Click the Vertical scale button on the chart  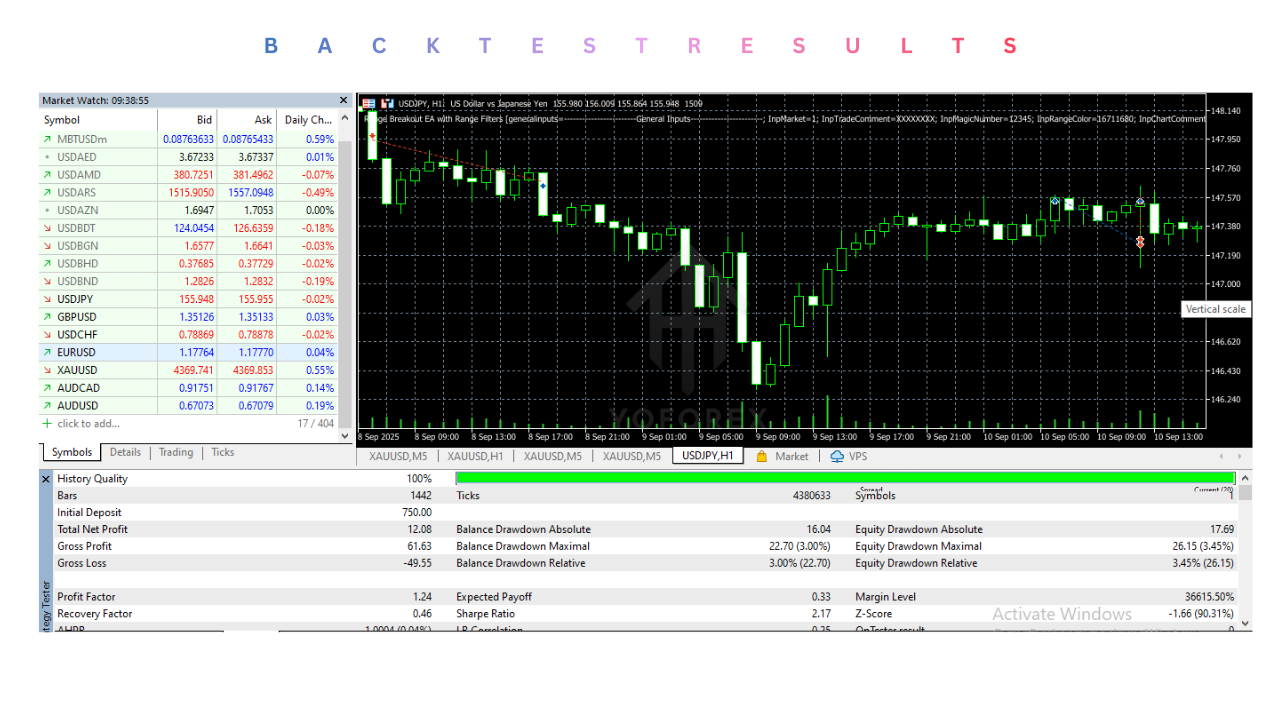tap(1215, 309)
